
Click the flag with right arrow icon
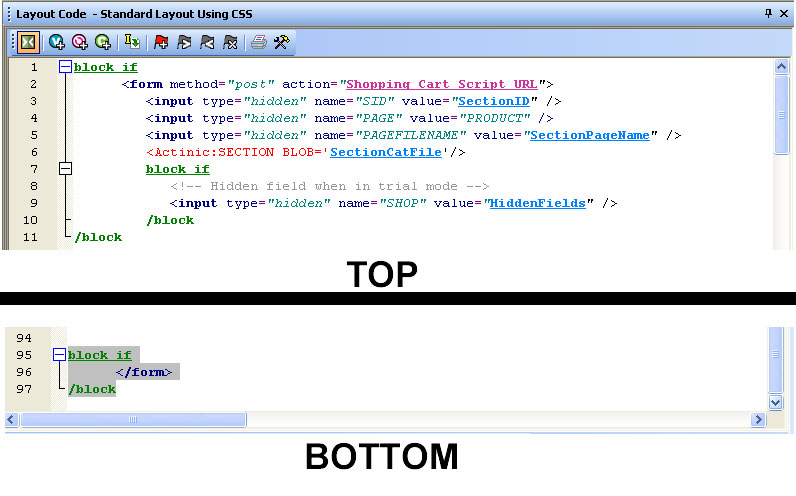(x=183, y=42)
